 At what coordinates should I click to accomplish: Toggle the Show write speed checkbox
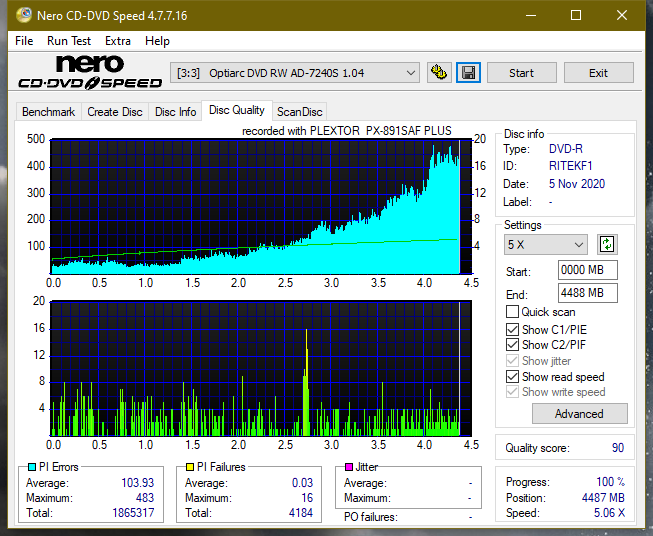click(x=512, y=392)
